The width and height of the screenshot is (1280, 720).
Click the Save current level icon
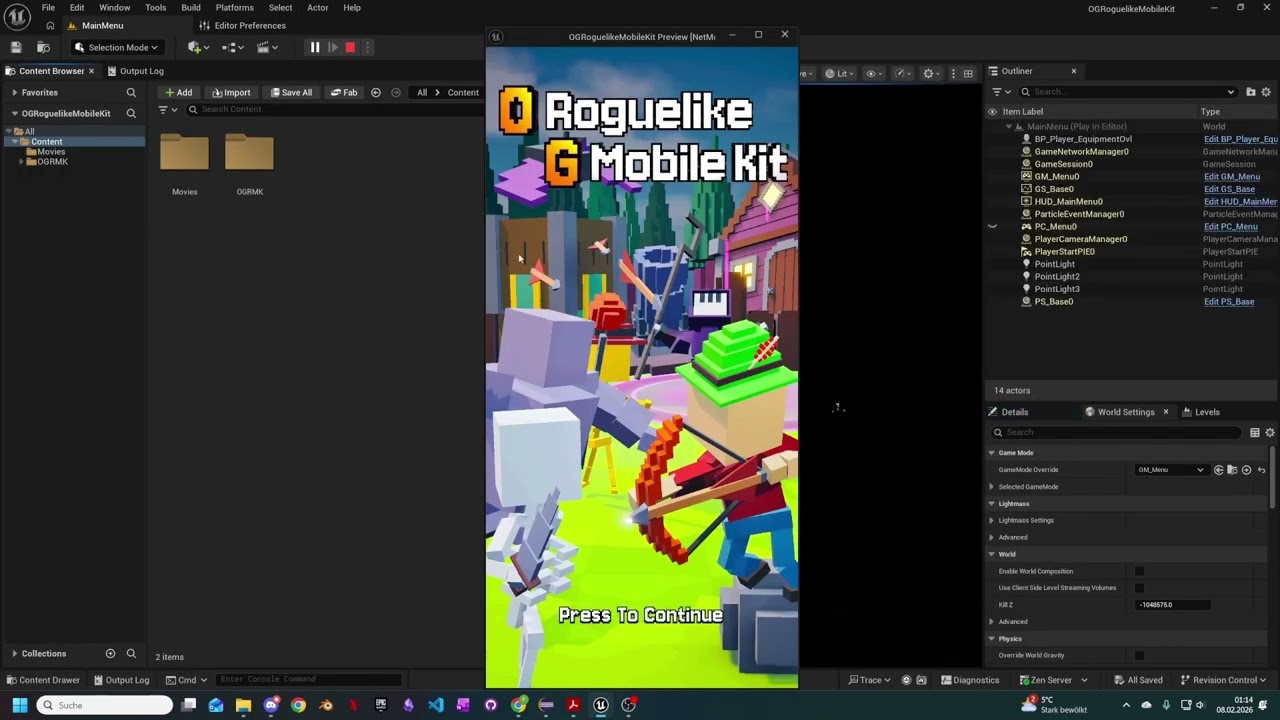16,47
